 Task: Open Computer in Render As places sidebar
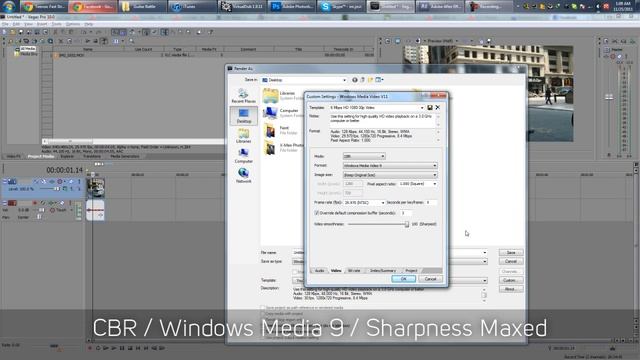tap(244, 156)
